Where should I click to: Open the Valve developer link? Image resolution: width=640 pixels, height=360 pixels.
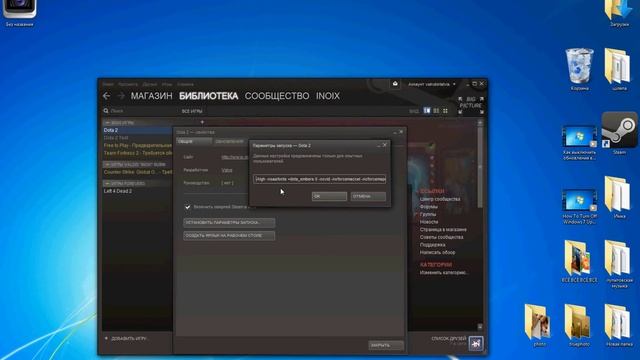(227, 170)
